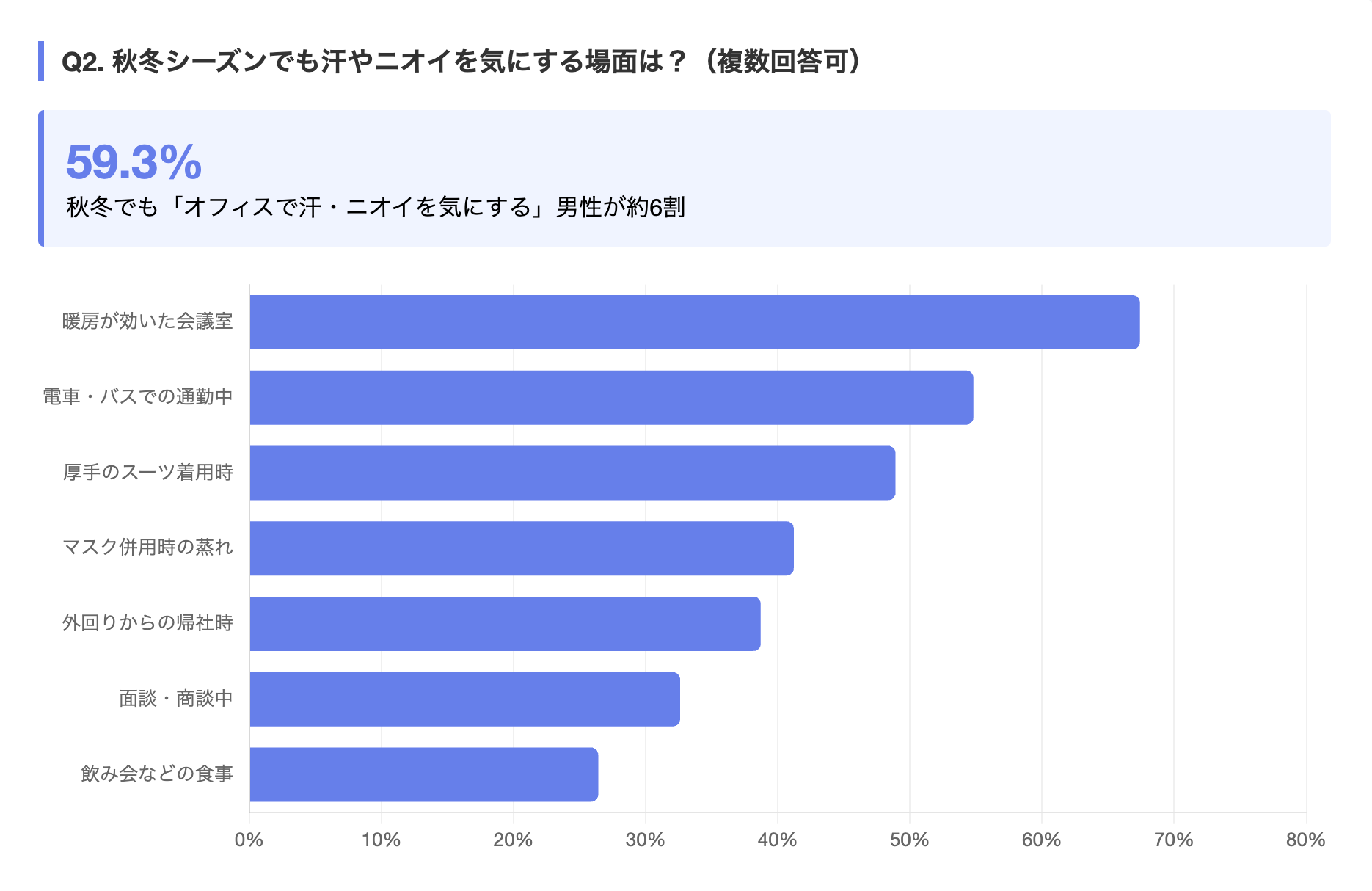The image size is (1372, 891).
Task: Select the 飲み会などの食事 bar
Action: tap(423, 775)
